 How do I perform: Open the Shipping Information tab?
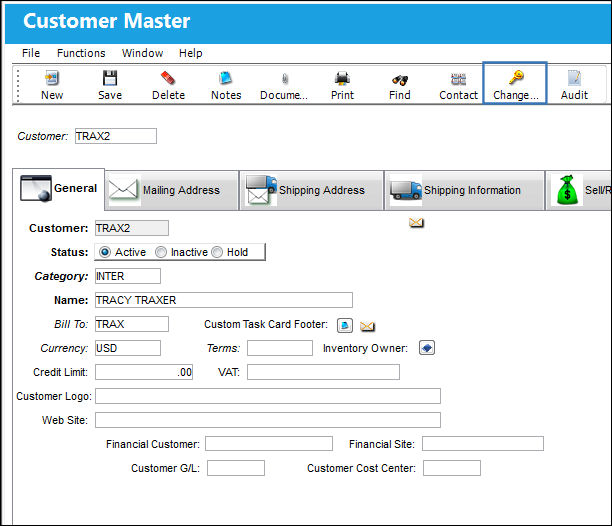point(464,190)
